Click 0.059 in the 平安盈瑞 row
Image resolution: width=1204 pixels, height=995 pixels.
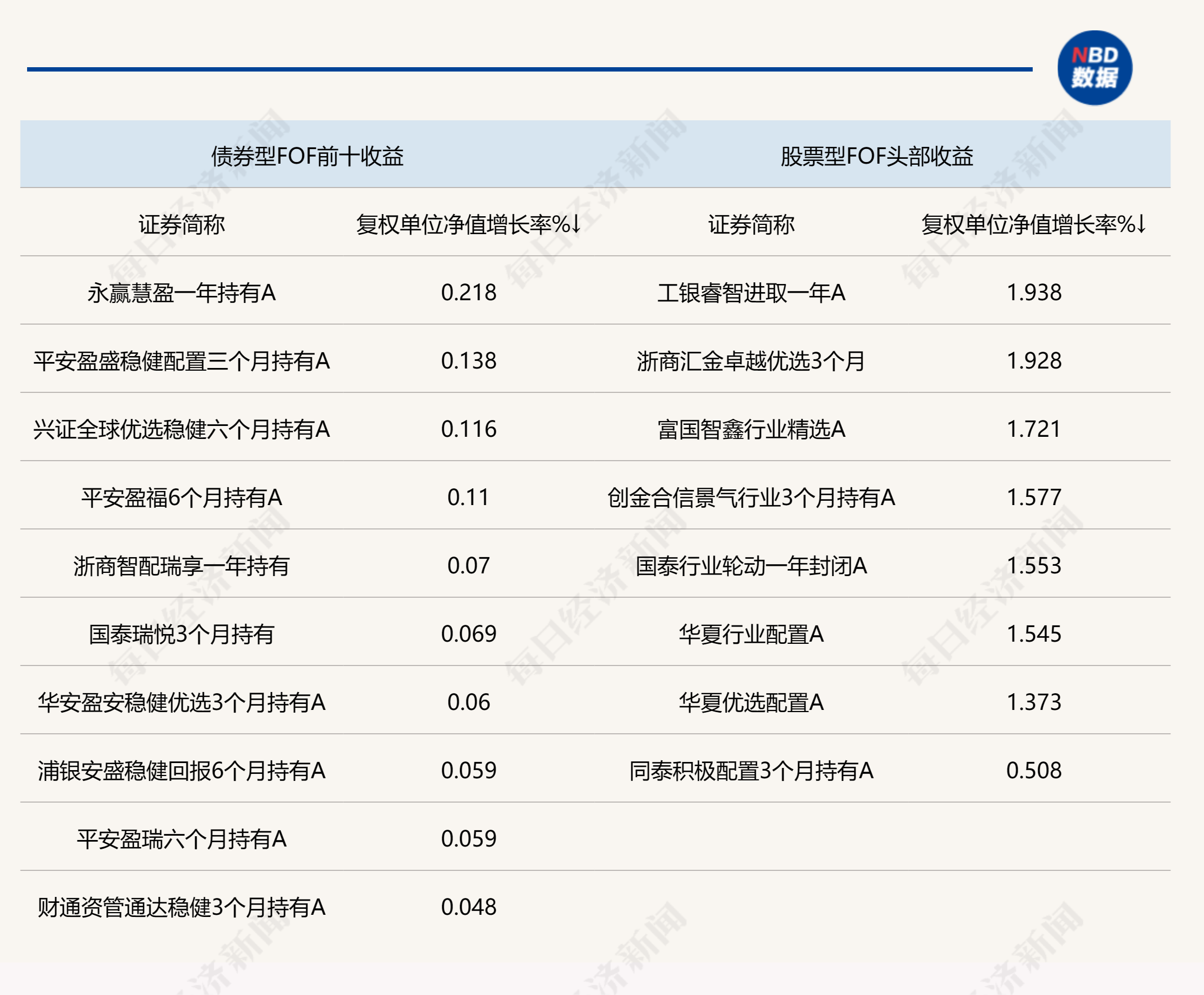coord(469,838)
